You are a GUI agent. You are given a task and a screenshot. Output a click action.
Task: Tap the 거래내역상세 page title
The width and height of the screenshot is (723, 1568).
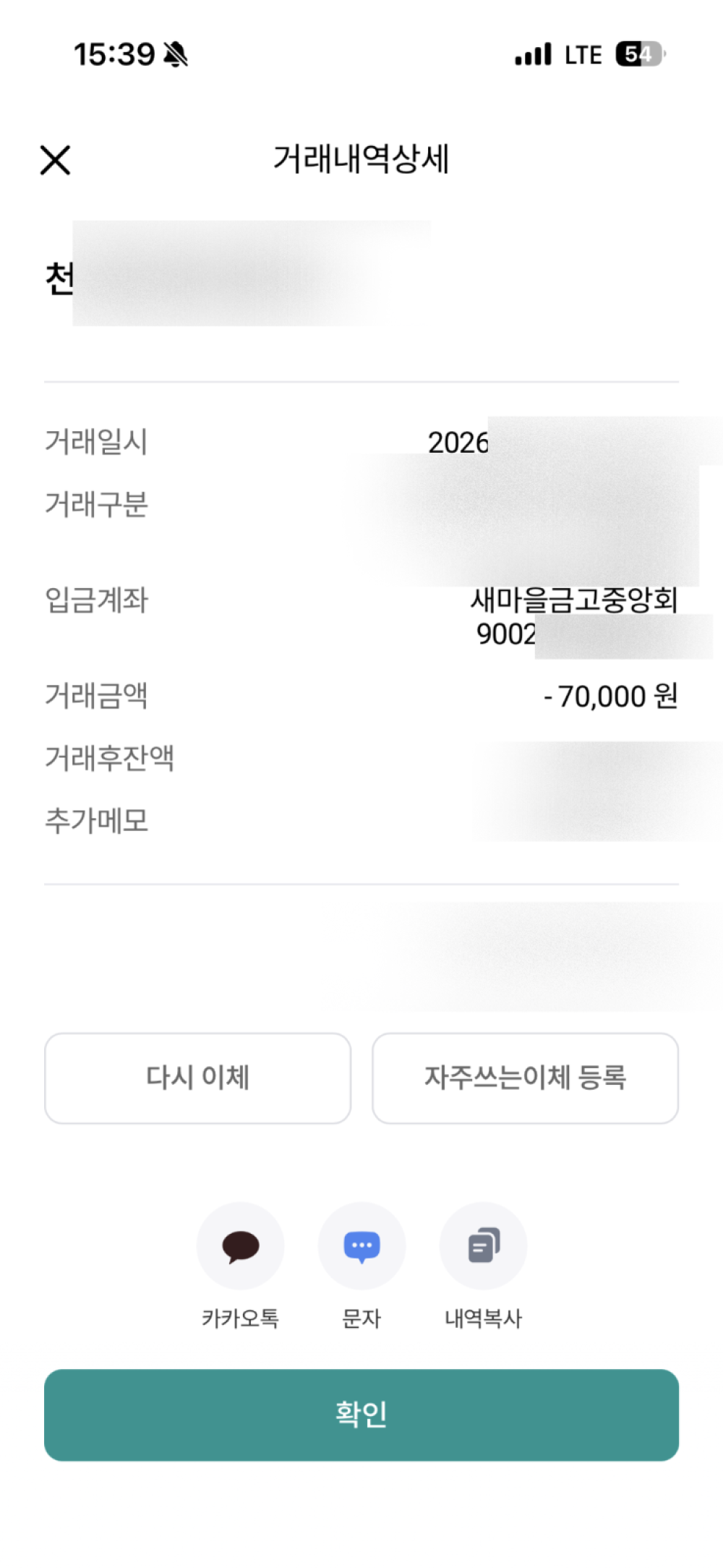coord(361,159)
